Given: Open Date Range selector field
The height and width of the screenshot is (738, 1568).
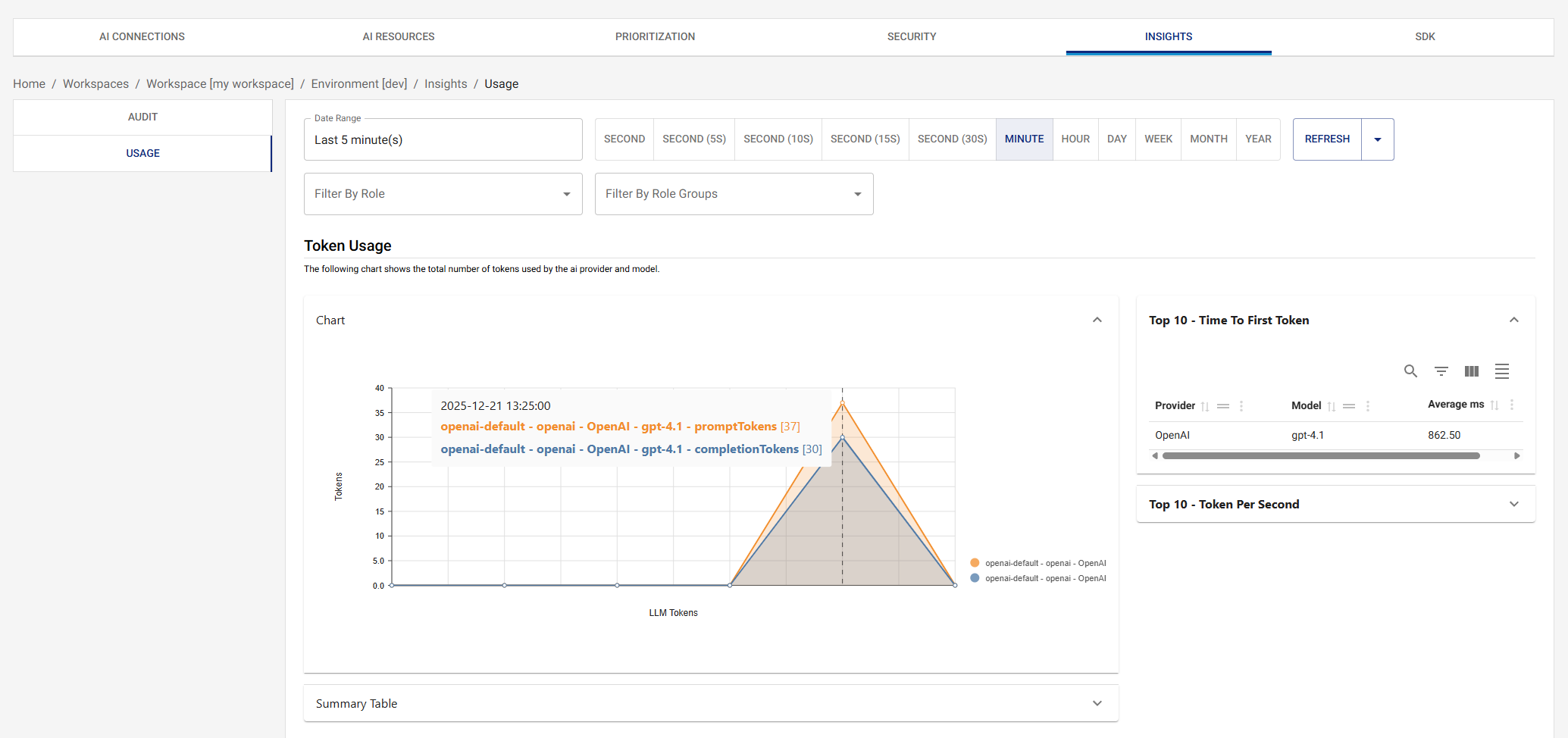Looking at the screenshot, I should pos(443,139).
